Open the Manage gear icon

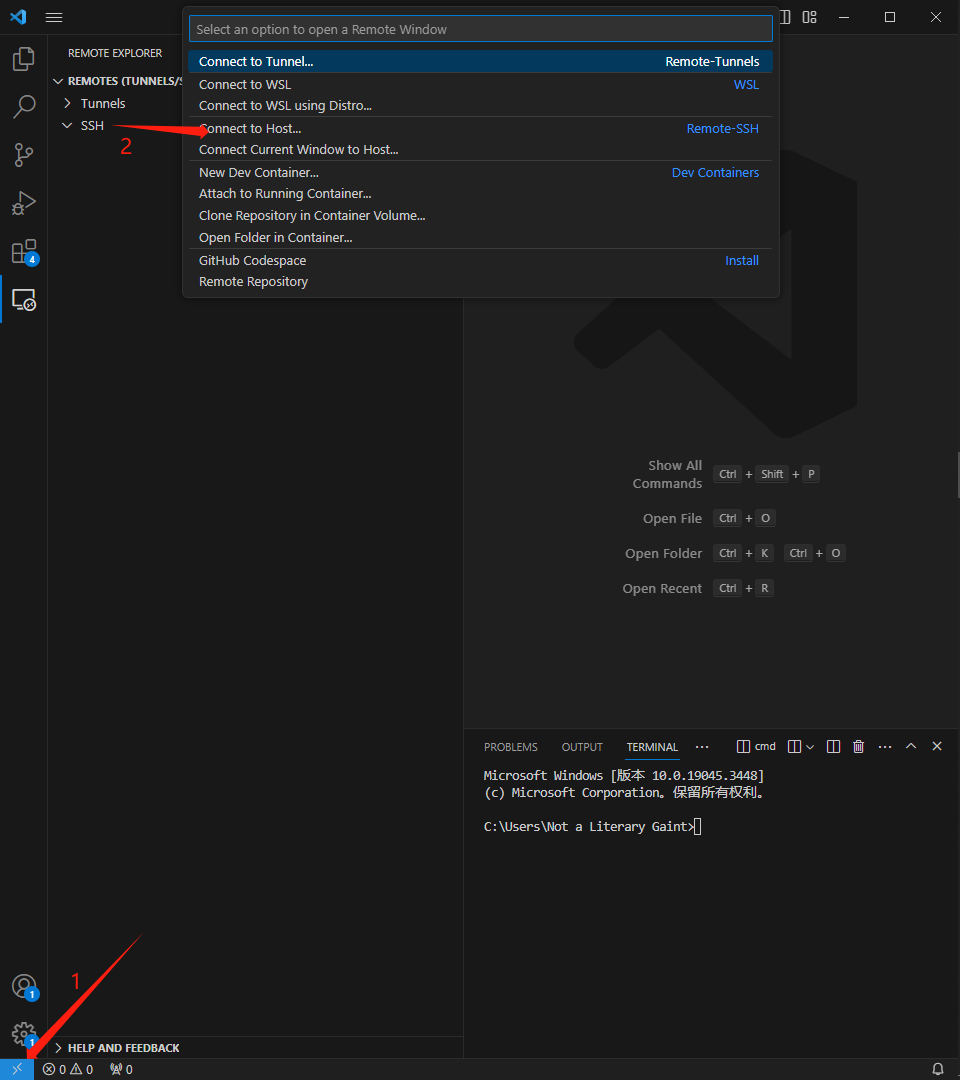click(x=24, y=1034)
